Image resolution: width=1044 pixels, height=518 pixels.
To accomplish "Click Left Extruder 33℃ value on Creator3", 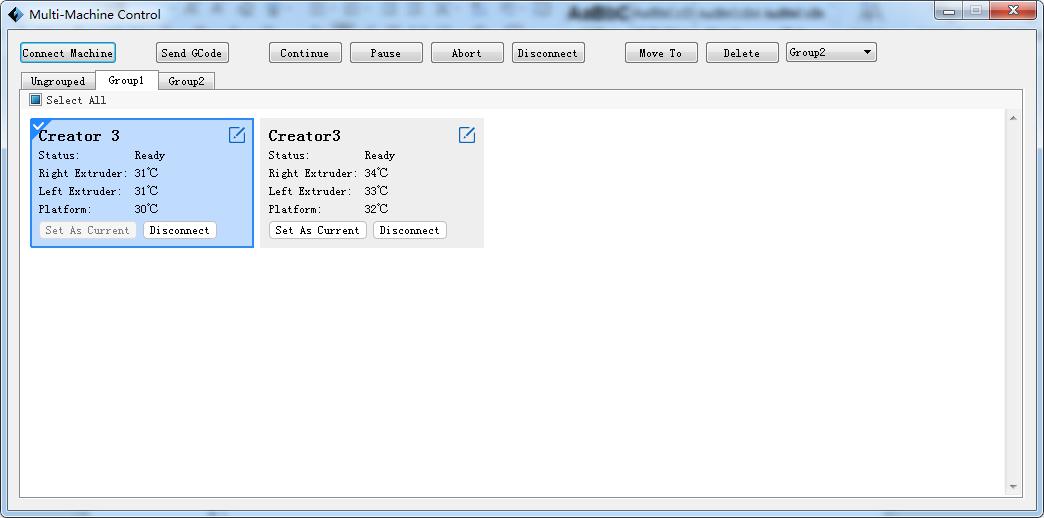I will pos(376,191).
